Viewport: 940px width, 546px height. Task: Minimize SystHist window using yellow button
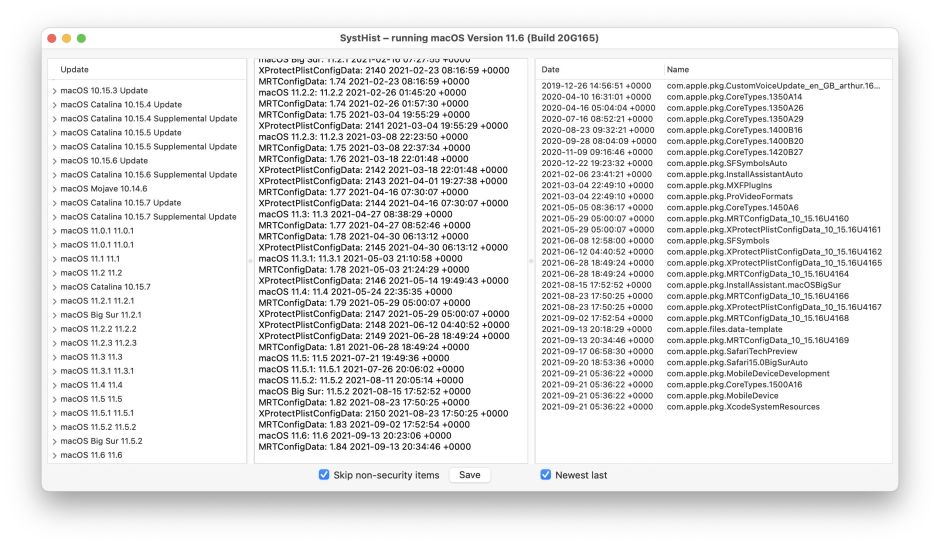pyautogui.click(x=67, y=38)
